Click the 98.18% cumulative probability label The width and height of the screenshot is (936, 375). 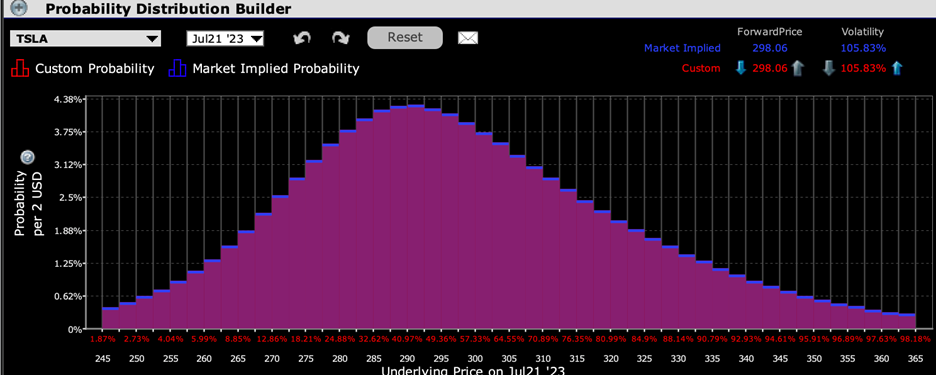[915, 339]
